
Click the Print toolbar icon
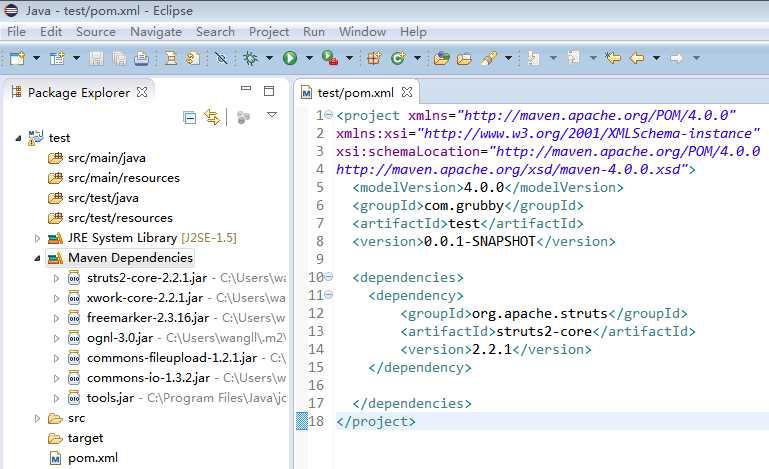[x=142, y=58]
